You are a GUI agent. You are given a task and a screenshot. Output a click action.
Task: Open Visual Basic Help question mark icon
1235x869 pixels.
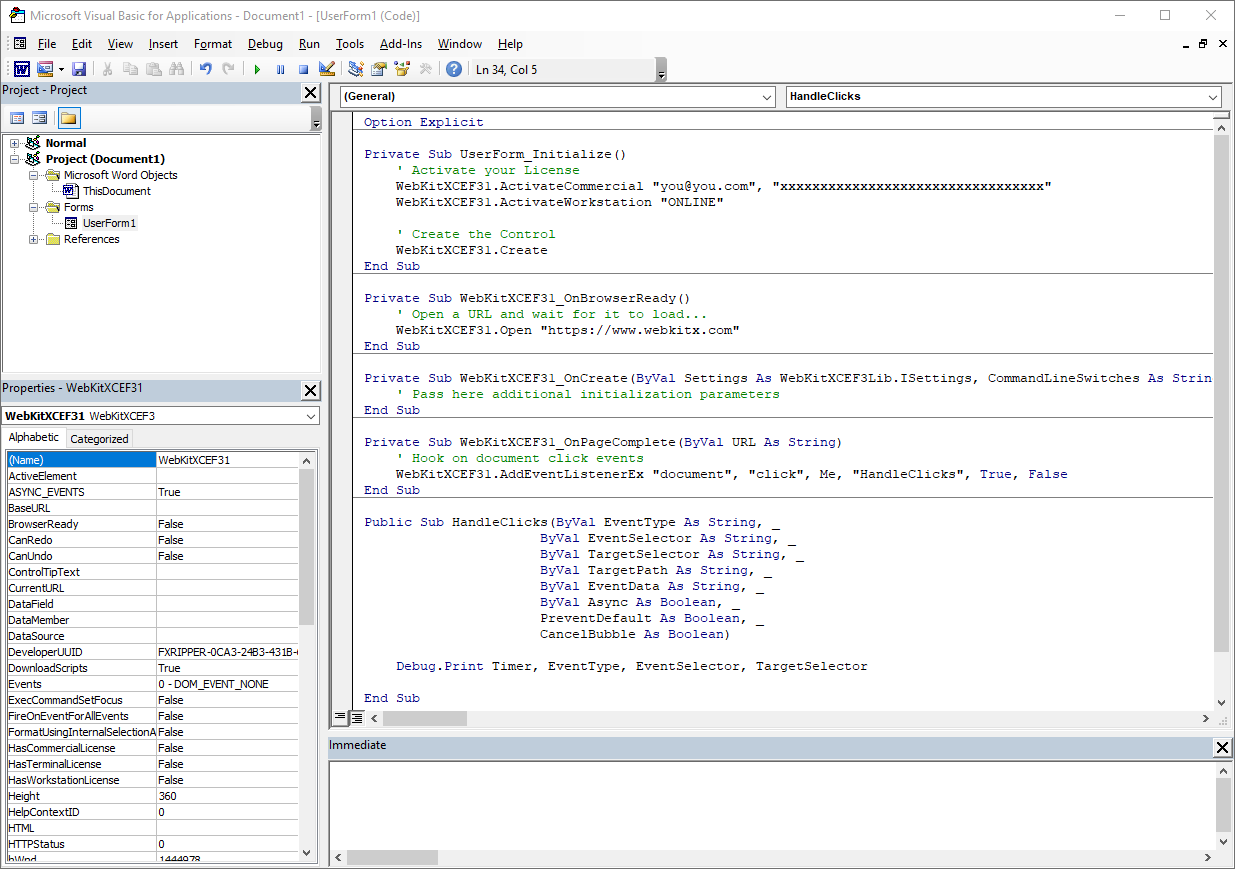[454, 69]
